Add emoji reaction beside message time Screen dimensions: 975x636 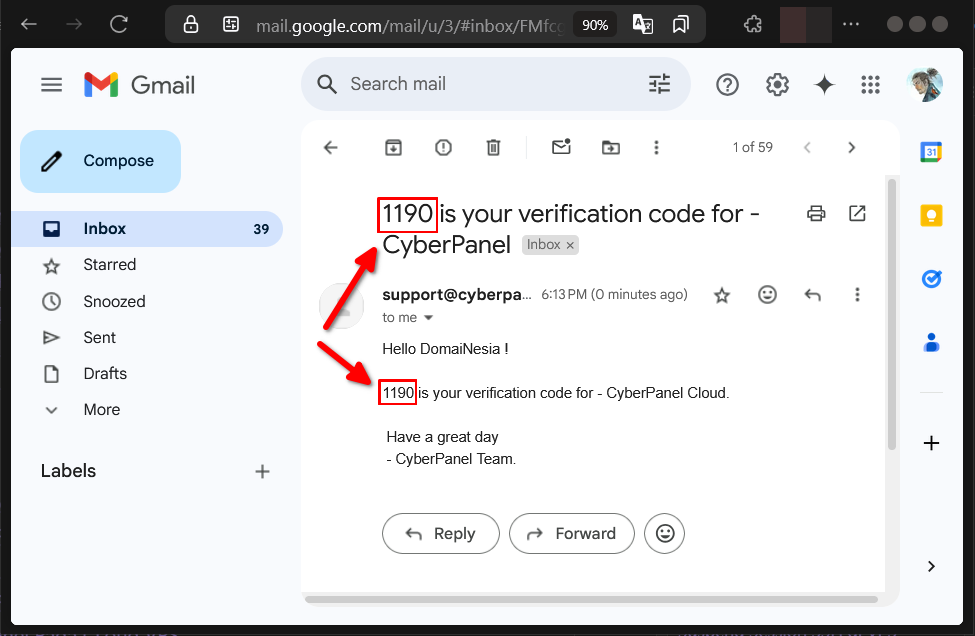(767, 295)
